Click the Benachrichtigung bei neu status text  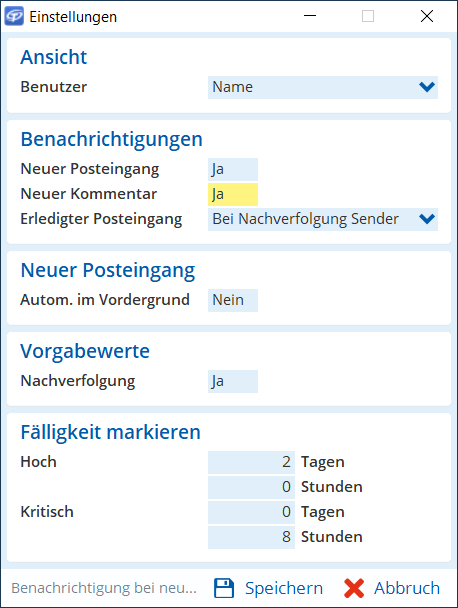[104, 588]
